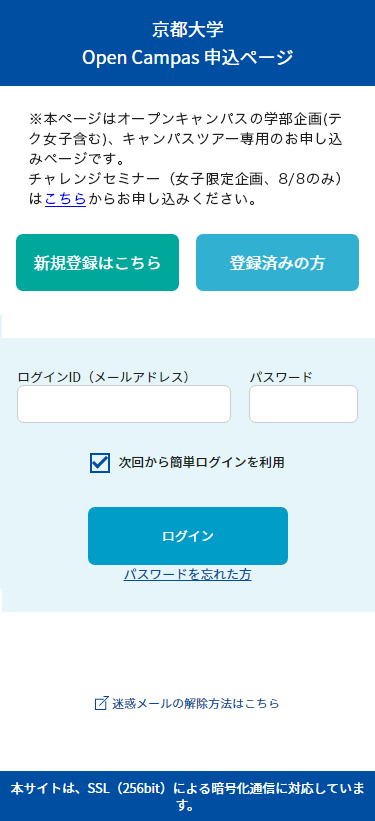Click the 新規登録はこちら green button
375x821 pixels.
pos(97,262)
